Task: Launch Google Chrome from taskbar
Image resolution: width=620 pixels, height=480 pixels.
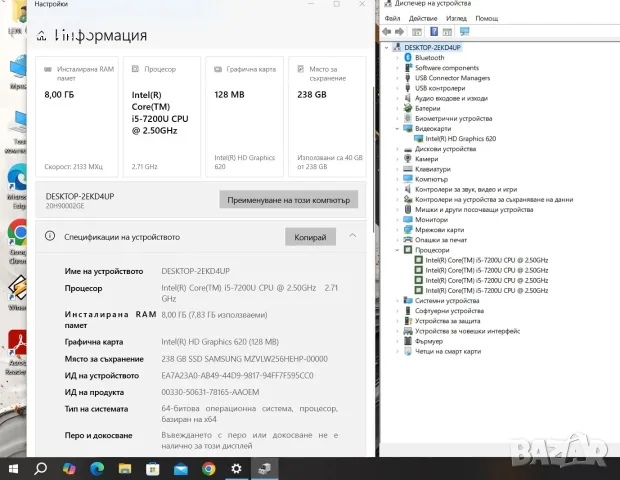Action: pos(209,469)
